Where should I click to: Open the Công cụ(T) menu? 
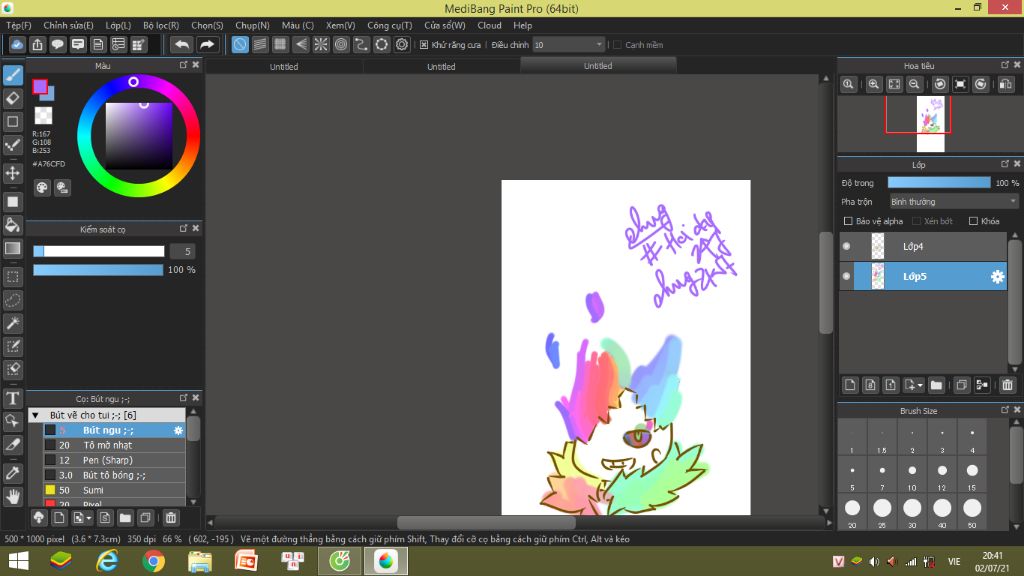pos(389,25)
